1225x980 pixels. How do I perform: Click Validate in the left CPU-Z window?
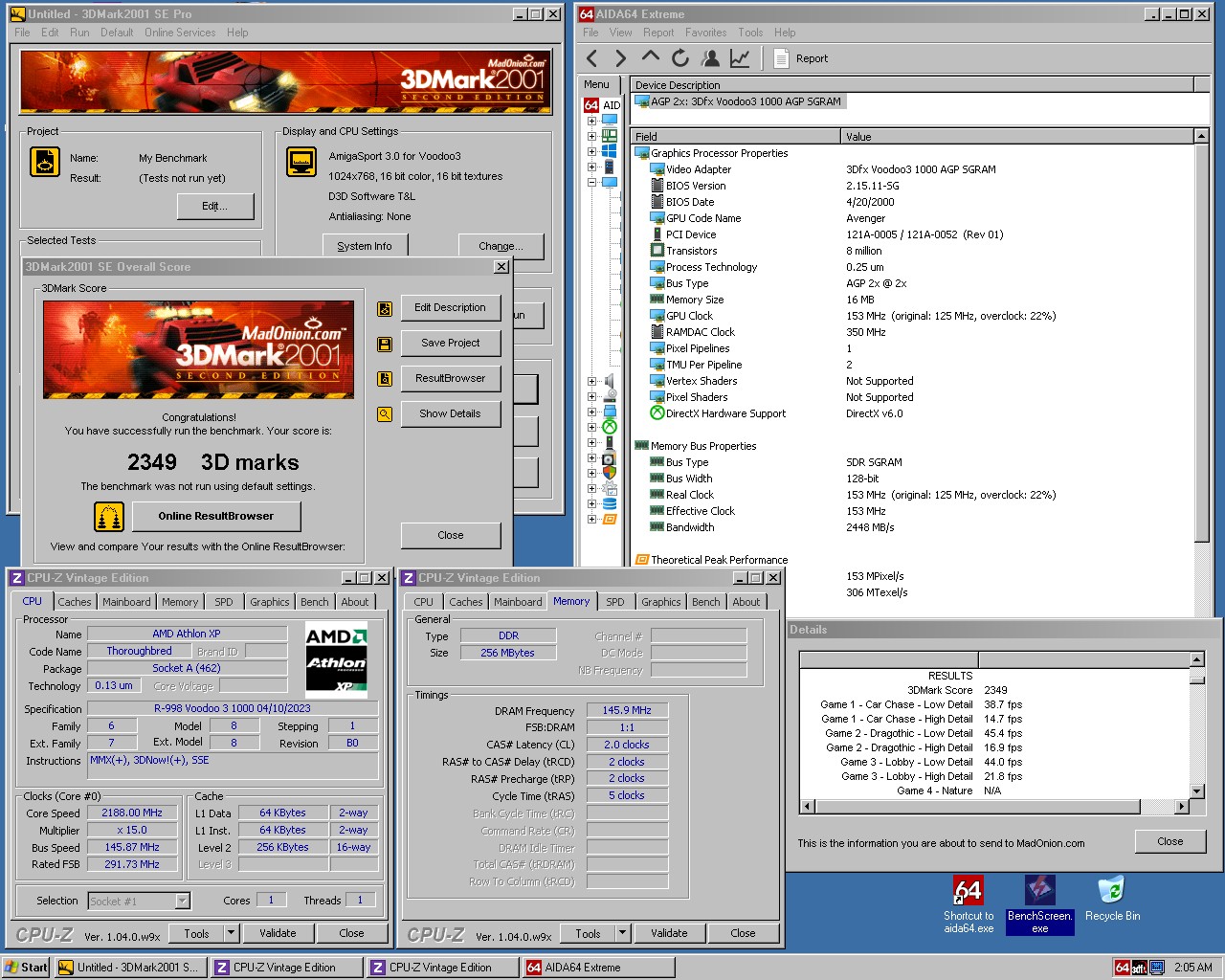coord(278,933)
